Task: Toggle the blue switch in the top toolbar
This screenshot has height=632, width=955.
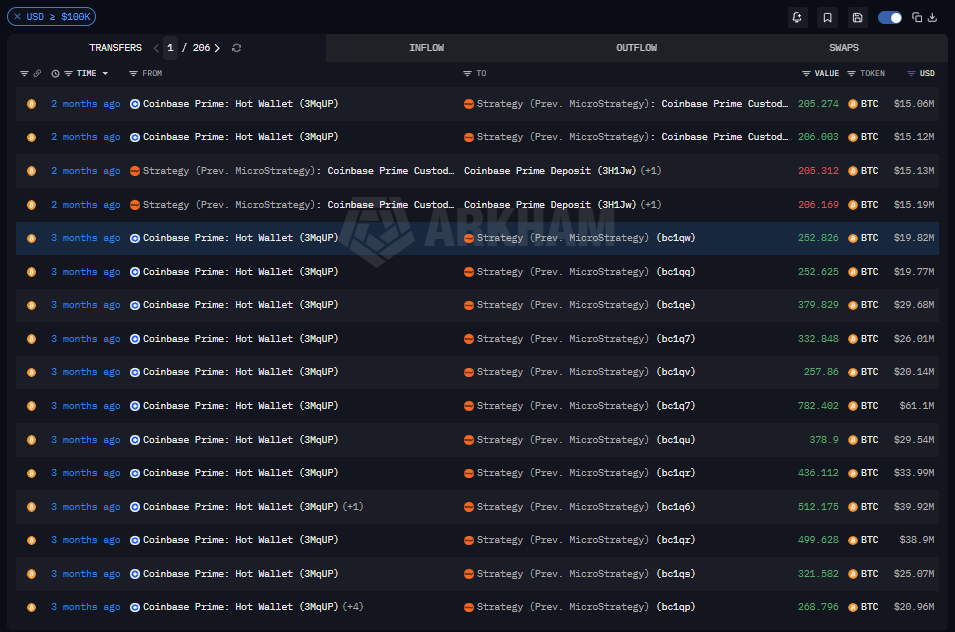Action: [x=889, y=18]
